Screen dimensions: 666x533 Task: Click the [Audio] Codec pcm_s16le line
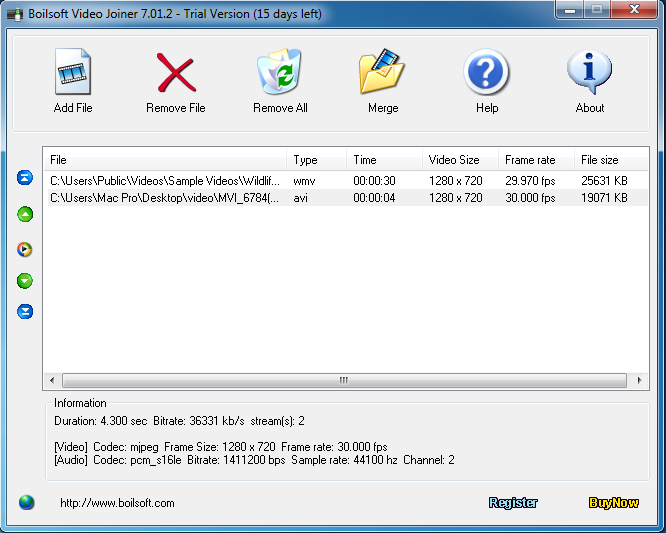click(254, 460)
